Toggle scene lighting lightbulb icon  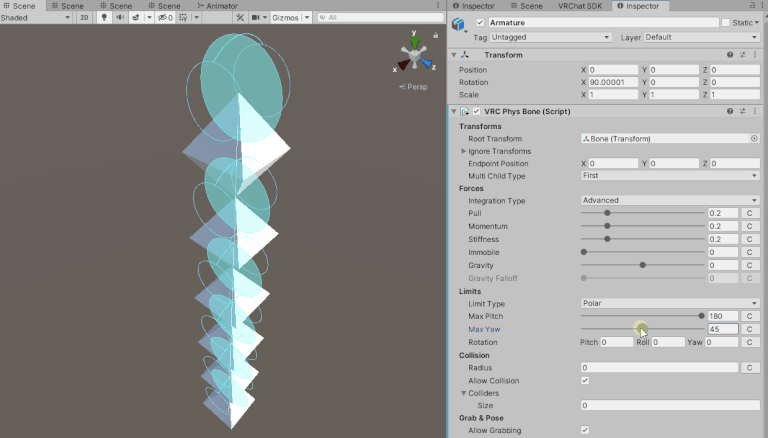(x=102, y=18)
